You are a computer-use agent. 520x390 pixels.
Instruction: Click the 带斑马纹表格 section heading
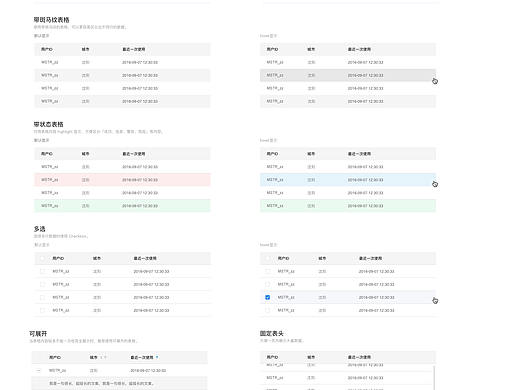[51, 20]
